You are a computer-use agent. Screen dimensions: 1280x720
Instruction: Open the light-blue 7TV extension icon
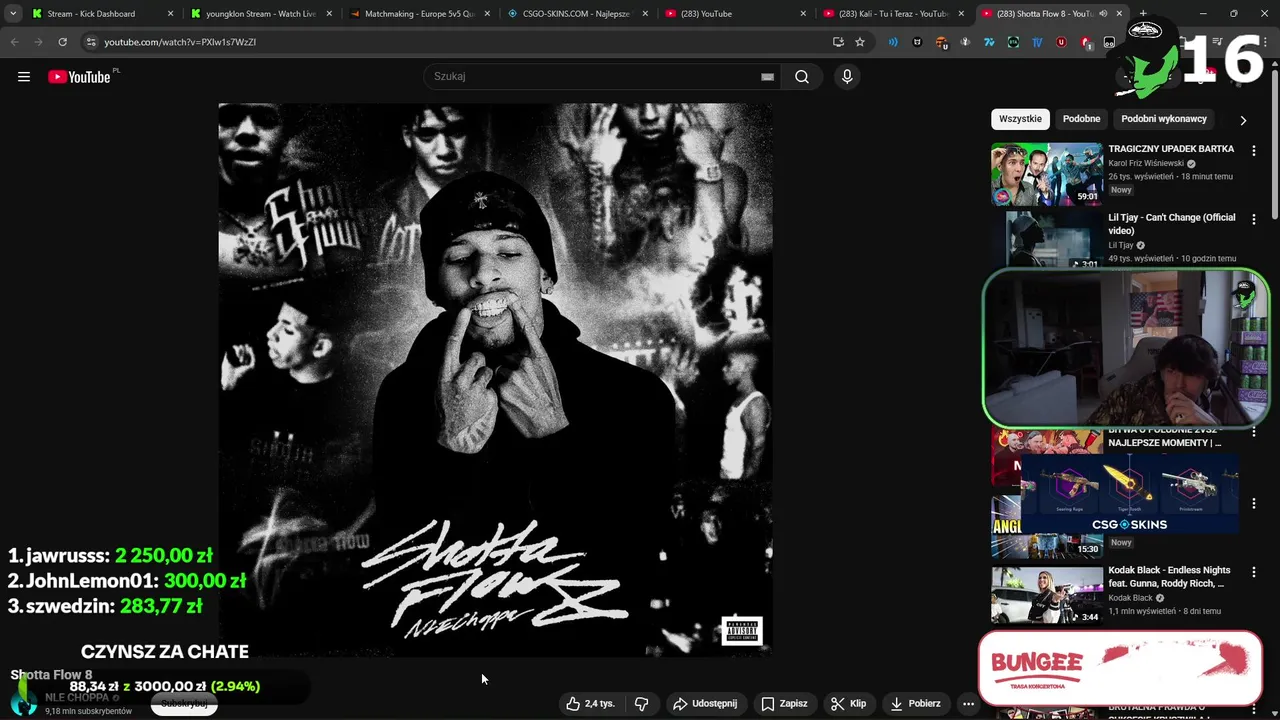click(989, 42)
